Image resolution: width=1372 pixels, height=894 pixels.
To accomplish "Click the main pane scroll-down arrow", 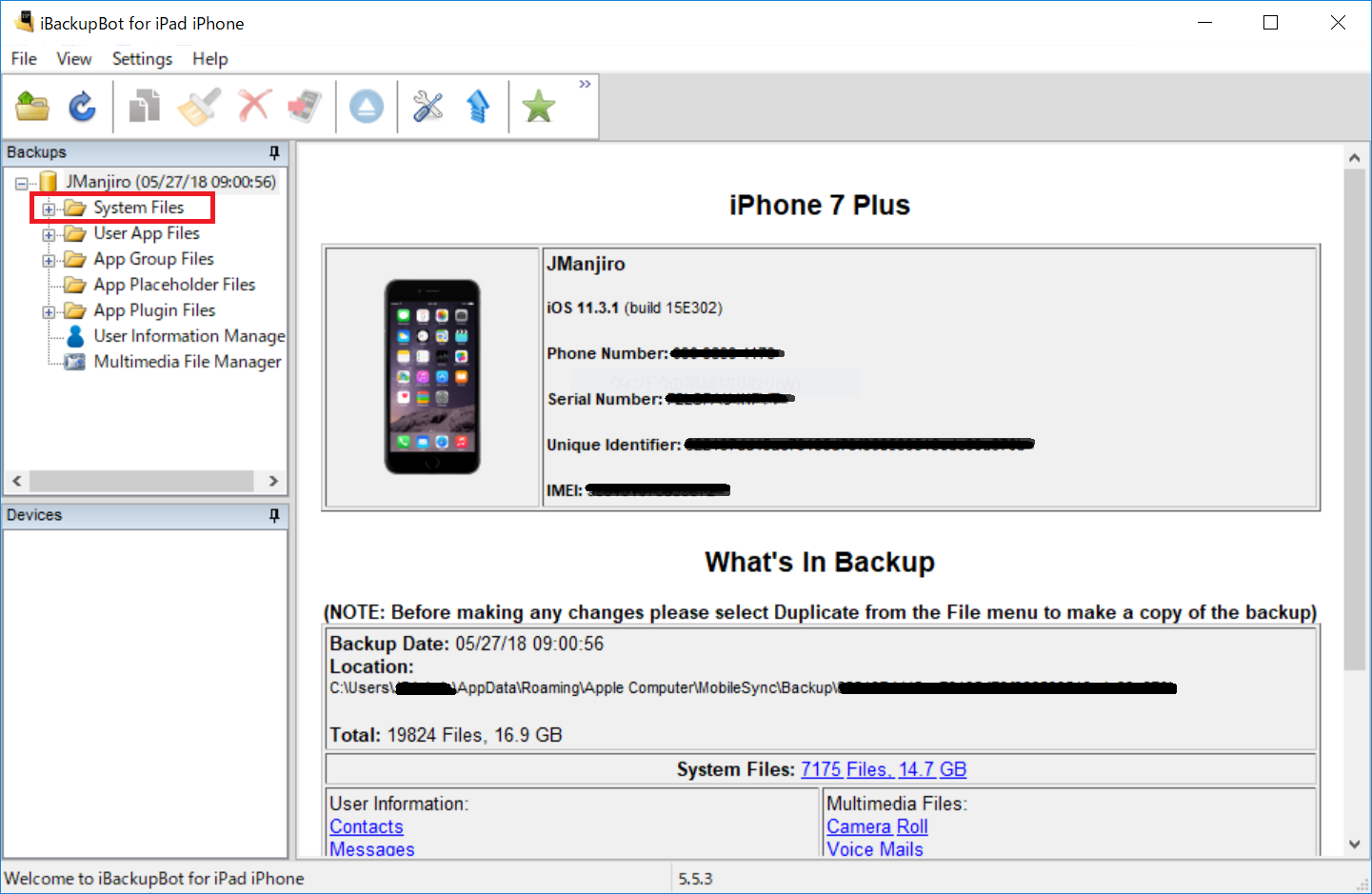I will 1354,844.
